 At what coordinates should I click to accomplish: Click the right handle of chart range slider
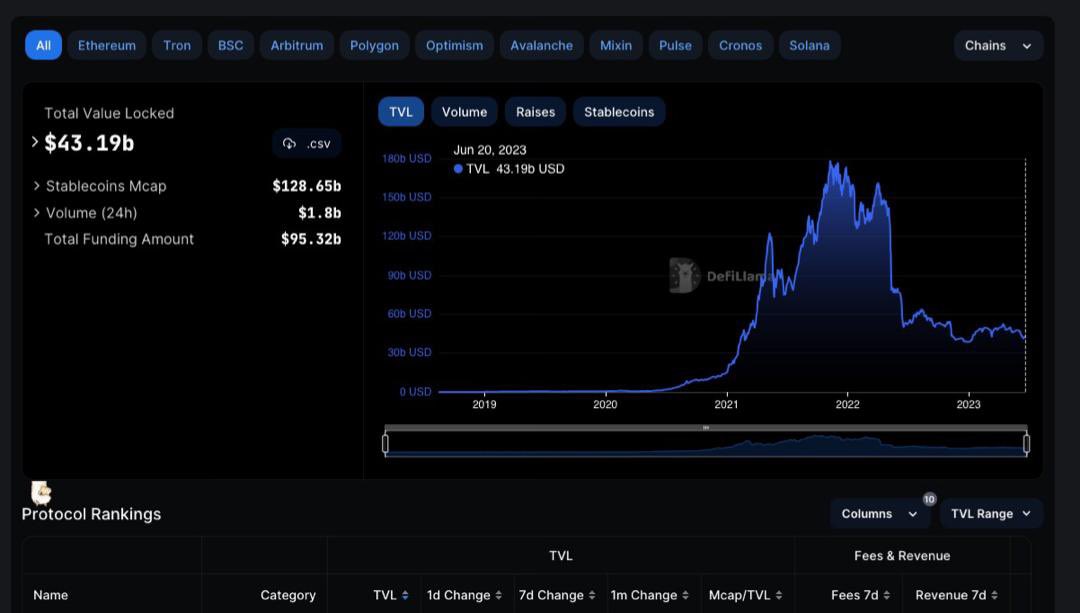(1026, 444)
